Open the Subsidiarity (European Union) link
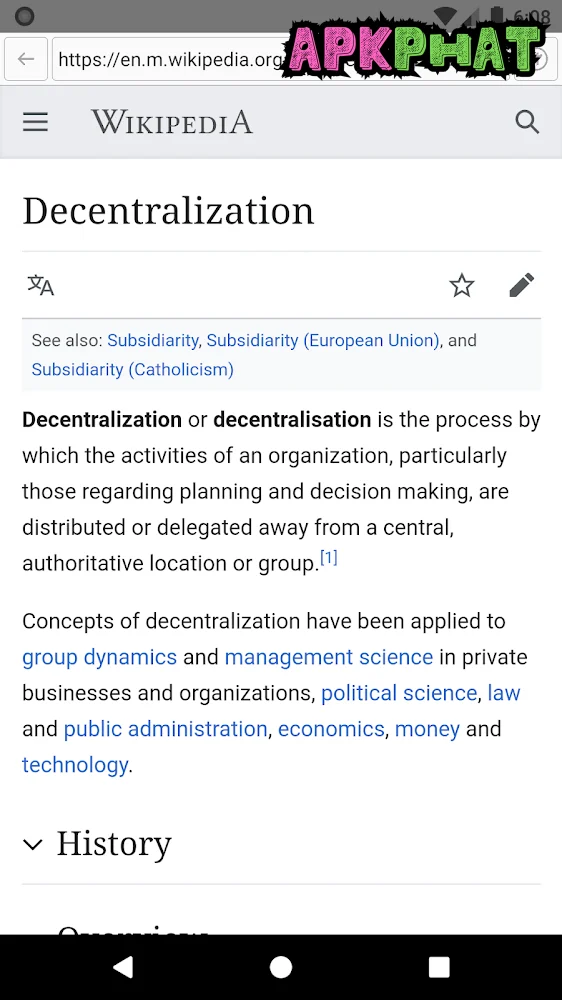Screen dimensions: 562x1000 coord(323,340)
